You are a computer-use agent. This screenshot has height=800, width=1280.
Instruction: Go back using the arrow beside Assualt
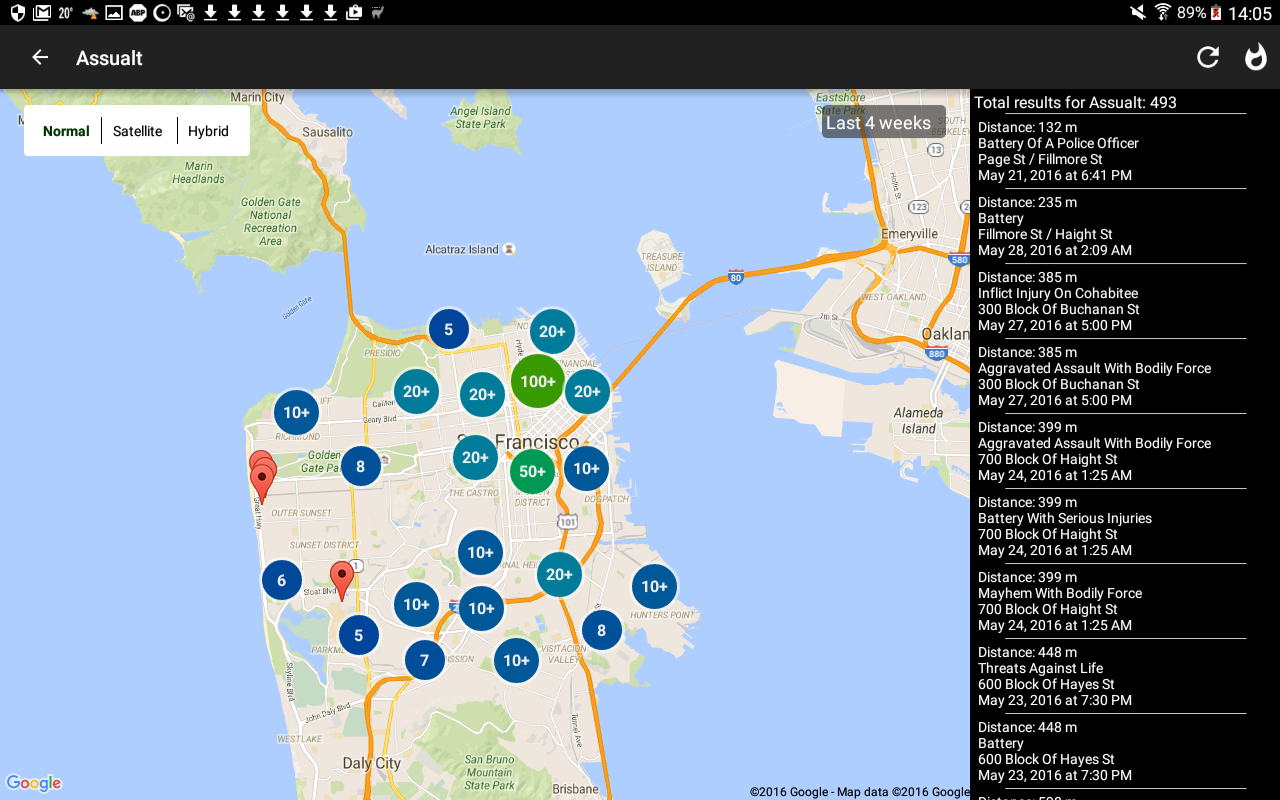(40, 57)
